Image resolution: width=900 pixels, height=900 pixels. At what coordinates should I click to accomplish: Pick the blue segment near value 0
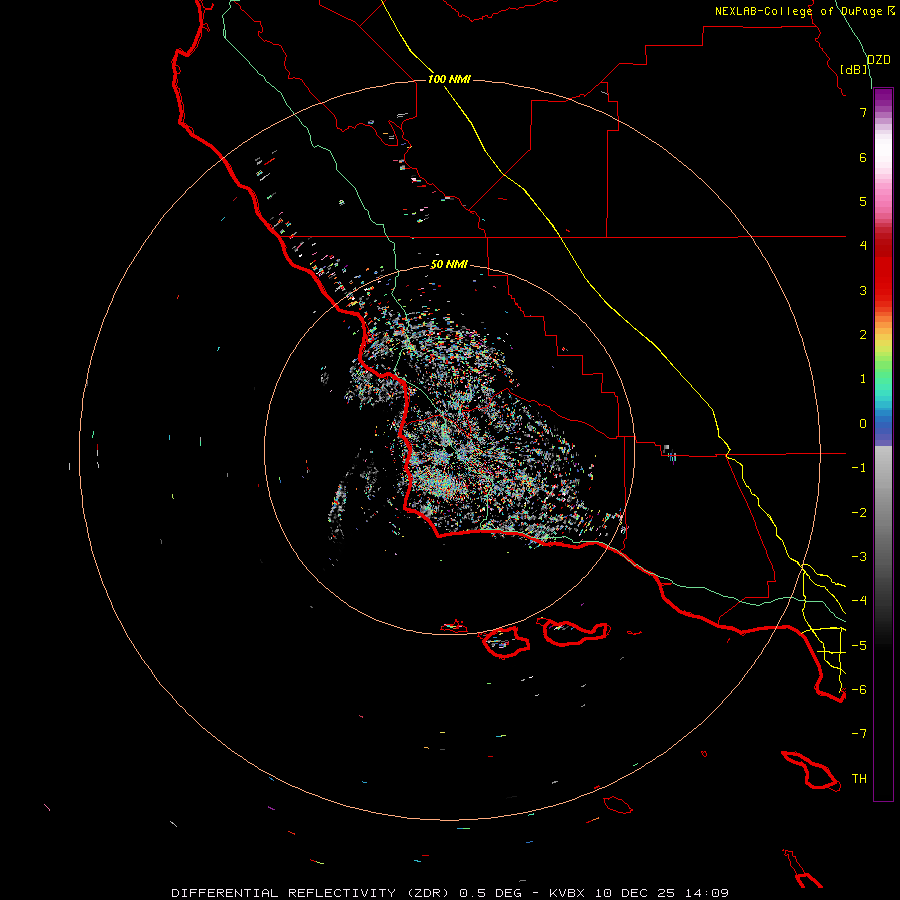tap(883, 425)
